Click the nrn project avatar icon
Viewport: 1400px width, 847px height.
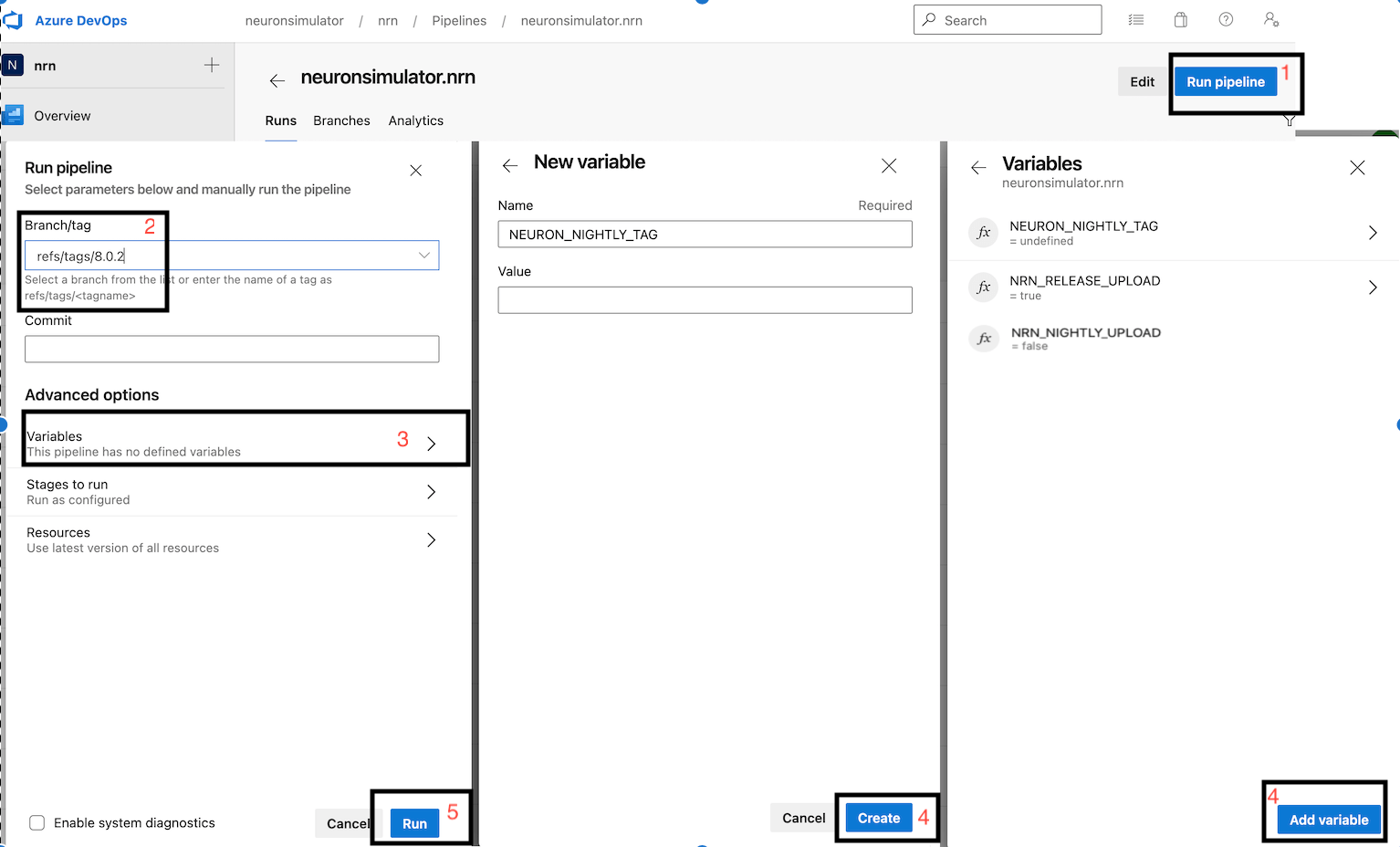click(x=13, y=66)
